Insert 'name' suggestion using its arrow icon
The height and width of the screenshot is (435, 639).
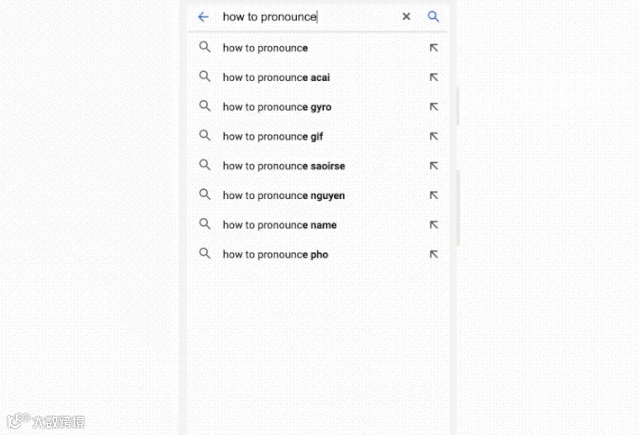tap(433, 225)
